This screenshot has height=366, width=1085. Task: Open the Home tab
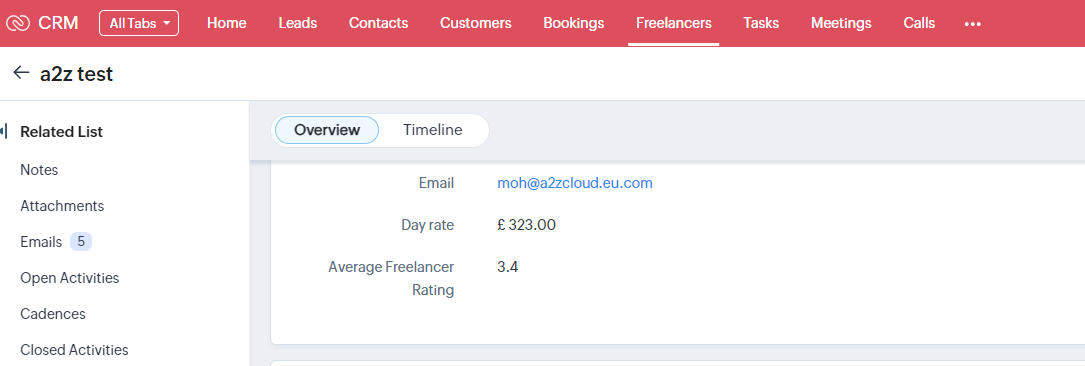(227, 23)
